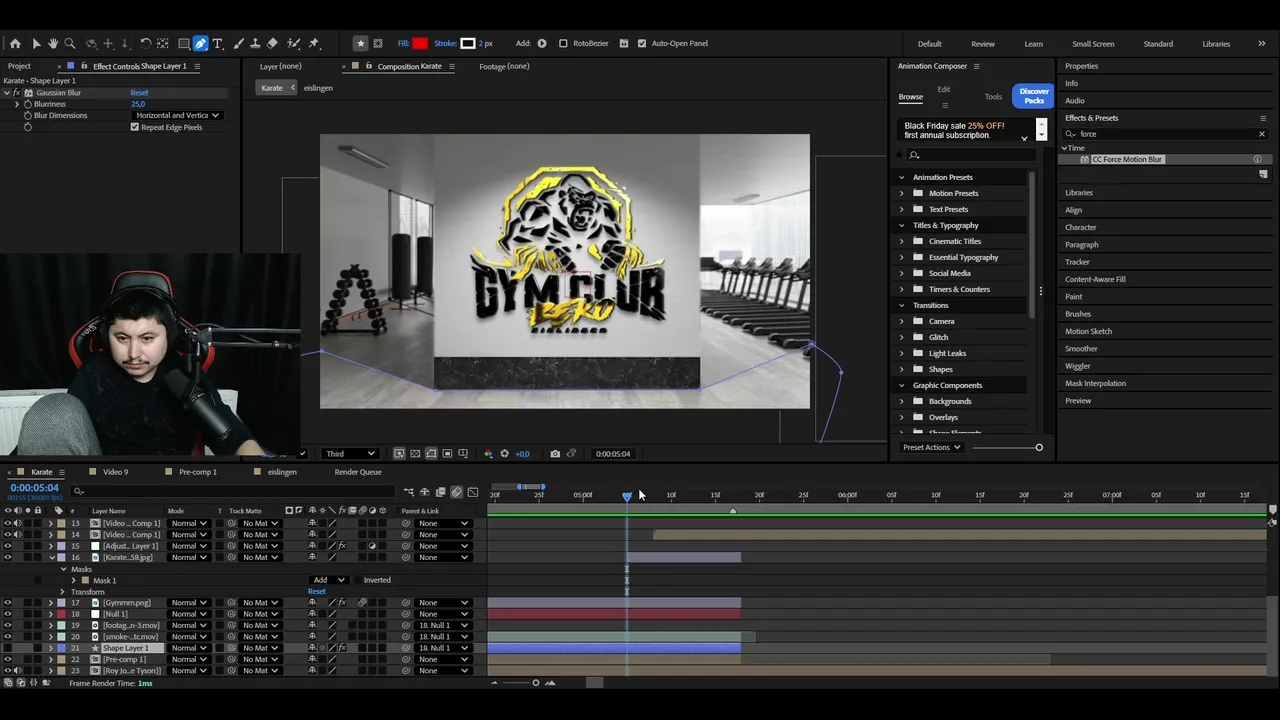Switch to the Learn workspace
Image resolution: width=1280 pixels, height=720 pixels.
point(1033,44)
